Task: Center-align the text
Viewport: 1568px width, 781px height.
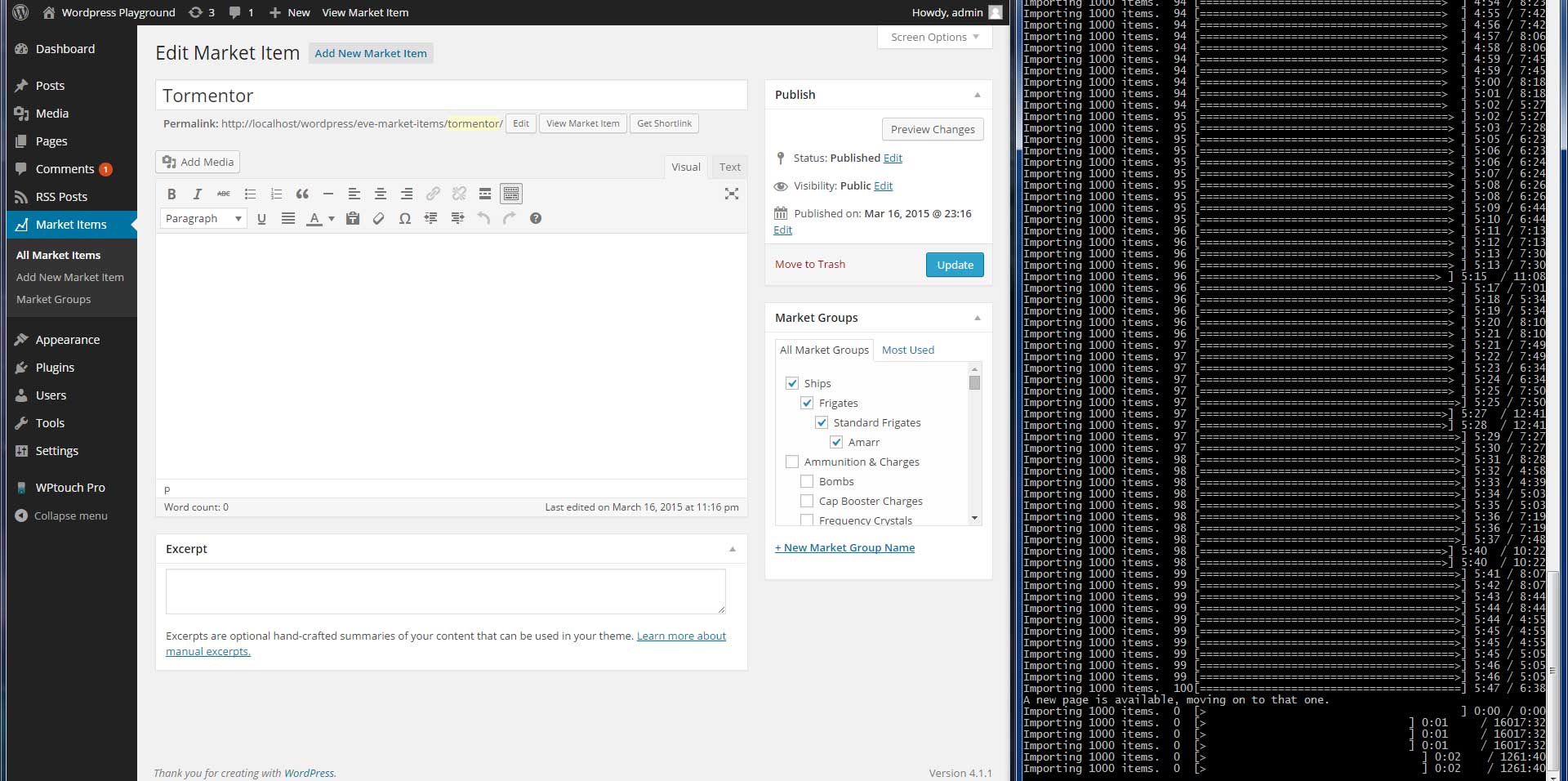Action: point(381,194)
